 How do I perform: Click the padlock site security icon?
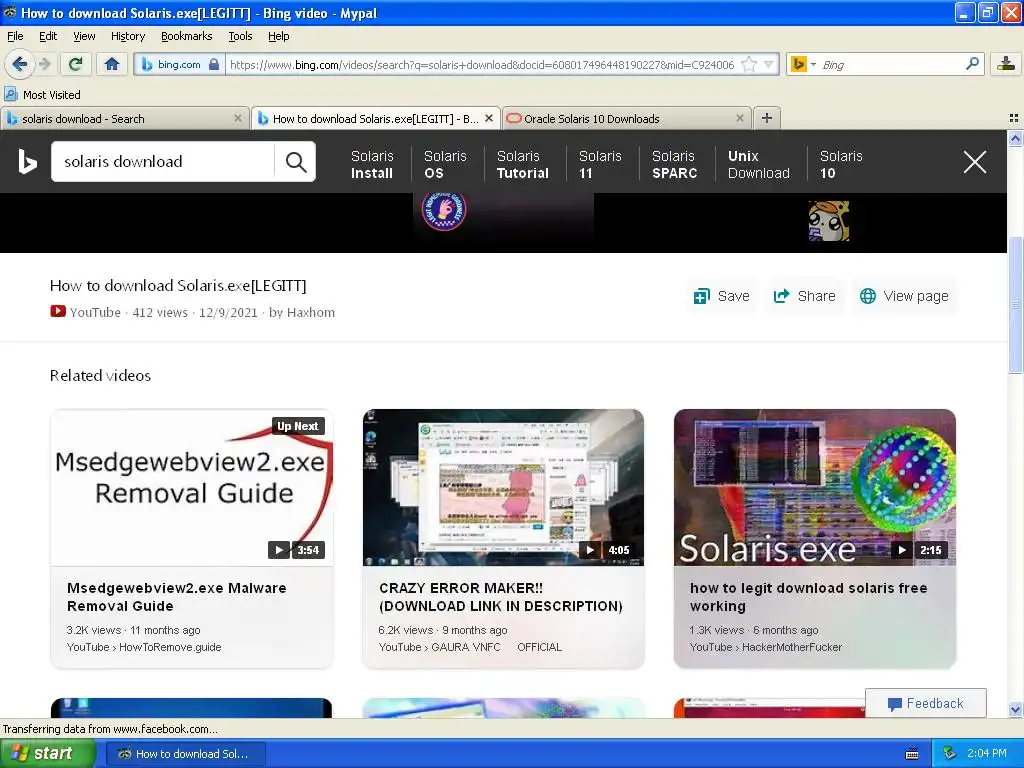coord(214,64)
